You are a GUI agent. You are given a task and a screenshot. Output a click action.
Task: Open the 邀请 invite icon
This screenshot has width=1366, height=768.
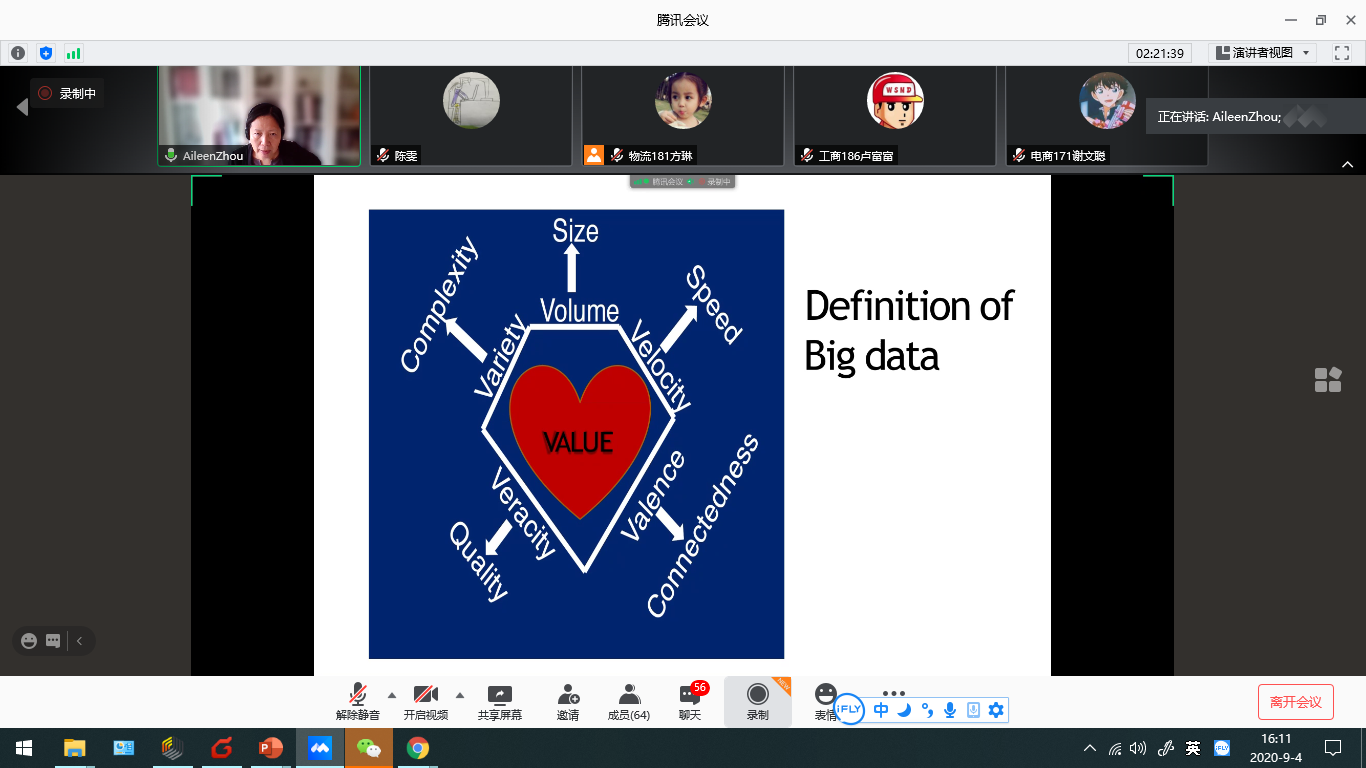click(568, 700)
